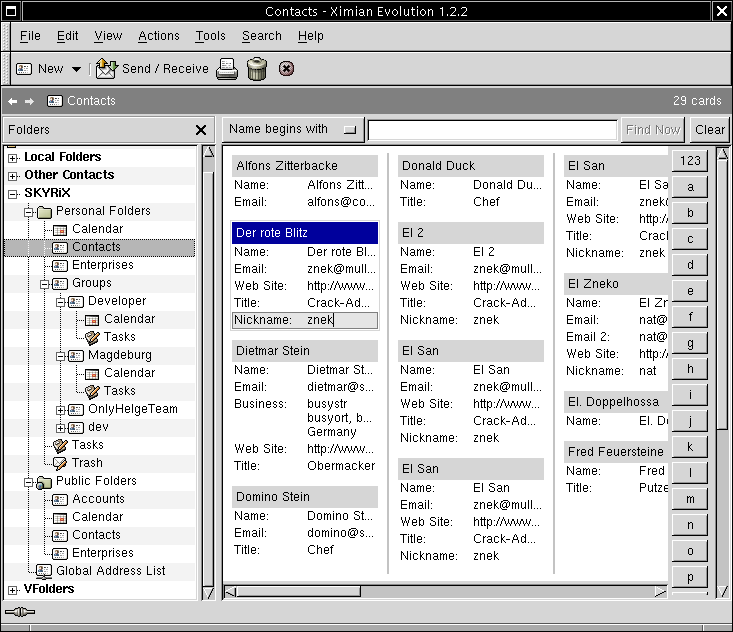Select Trash folder in Personal Folders
The height and width of the screenshot is (632, 733).
[87, 463]
